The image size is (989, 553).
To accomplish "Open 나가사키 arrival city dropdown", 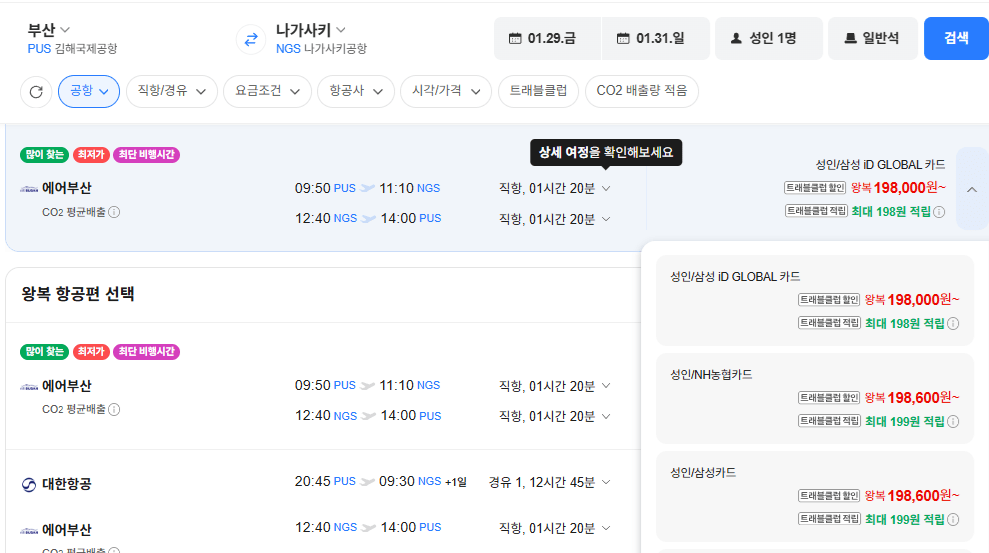I will coord(310,30).
